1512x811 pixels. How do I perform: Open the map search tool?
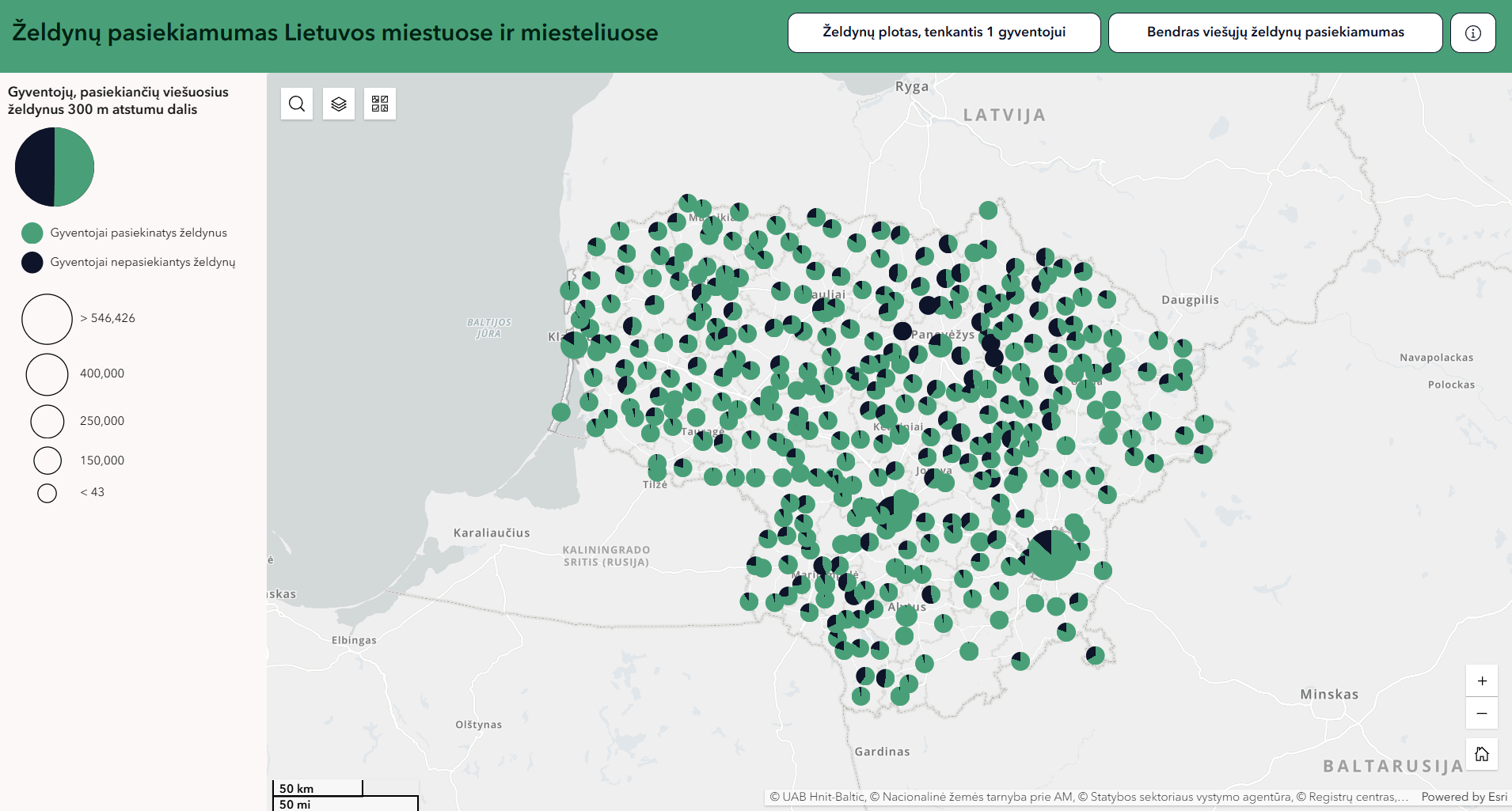click(297, 104)
